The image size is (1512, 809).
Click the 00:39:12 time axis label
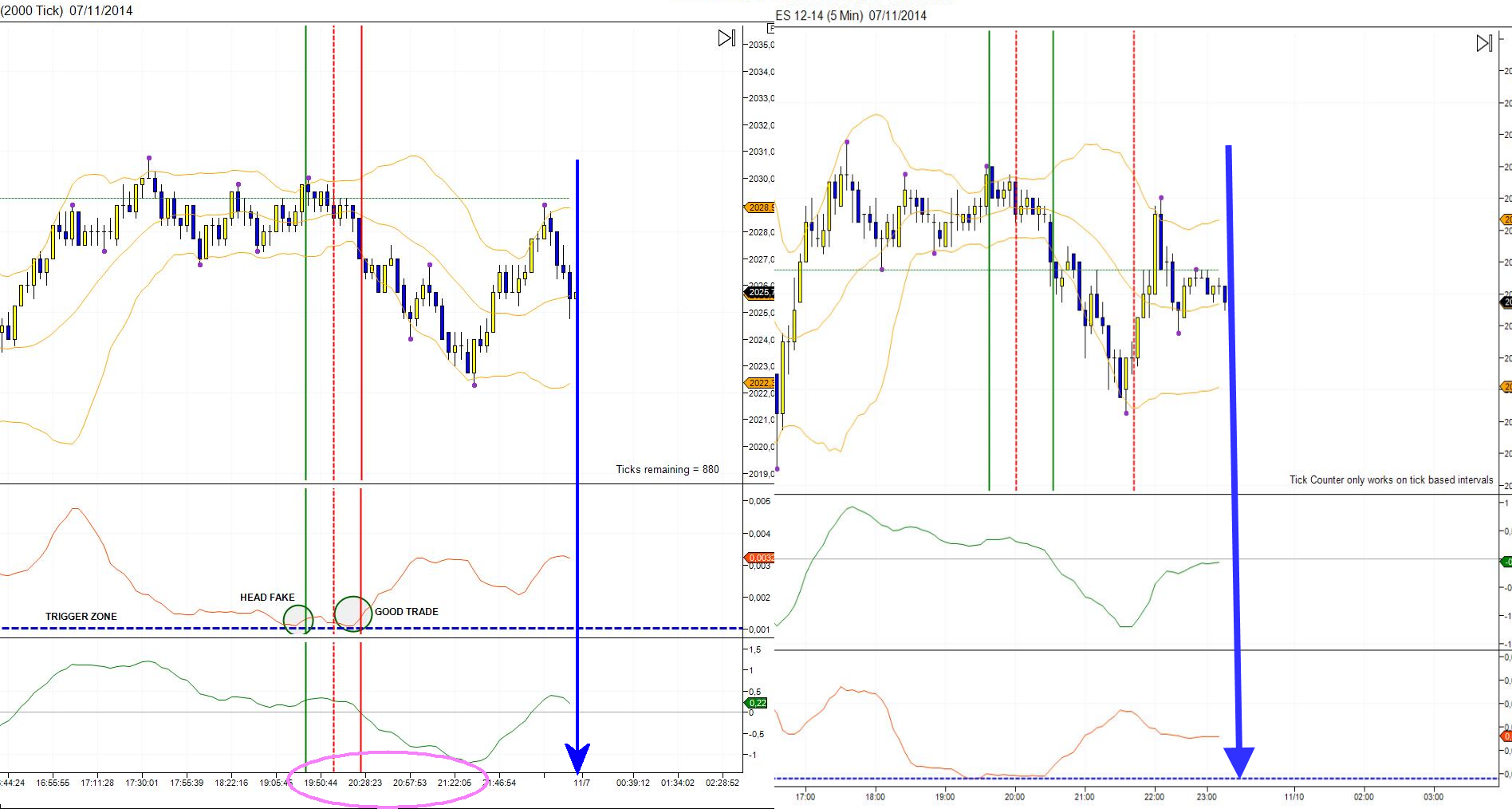tap(633, 783)
